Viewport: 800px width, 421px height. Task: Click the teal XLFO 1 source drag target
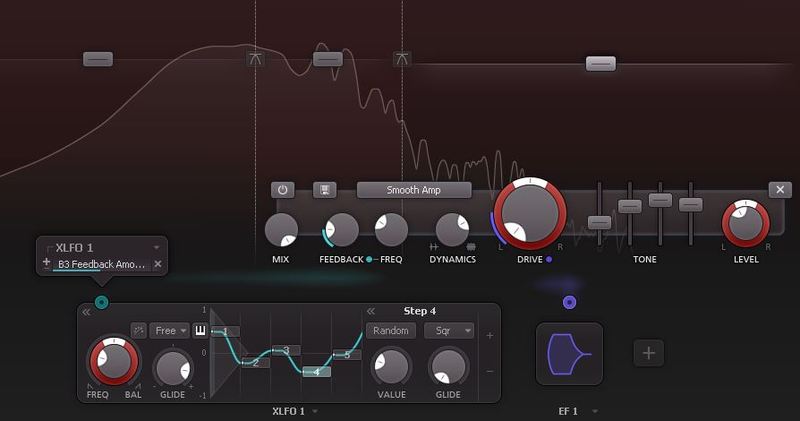[102, 303]
